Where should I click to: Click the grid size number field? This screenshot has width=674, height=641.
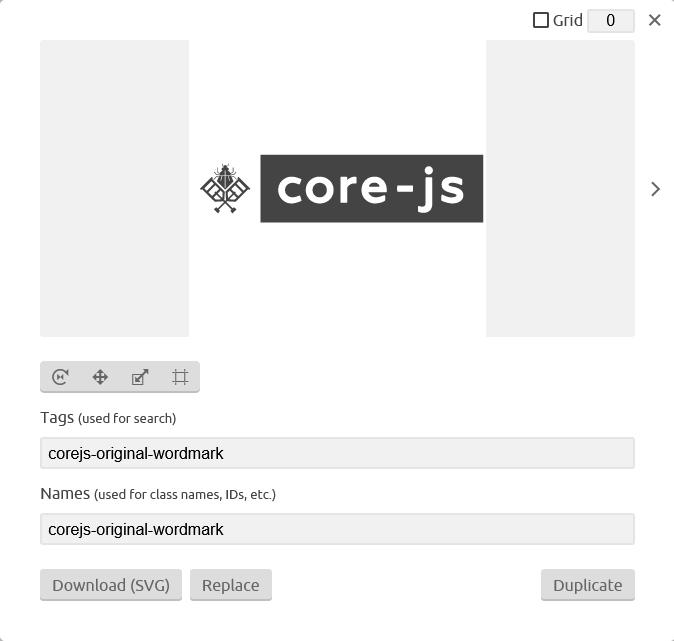611,21
